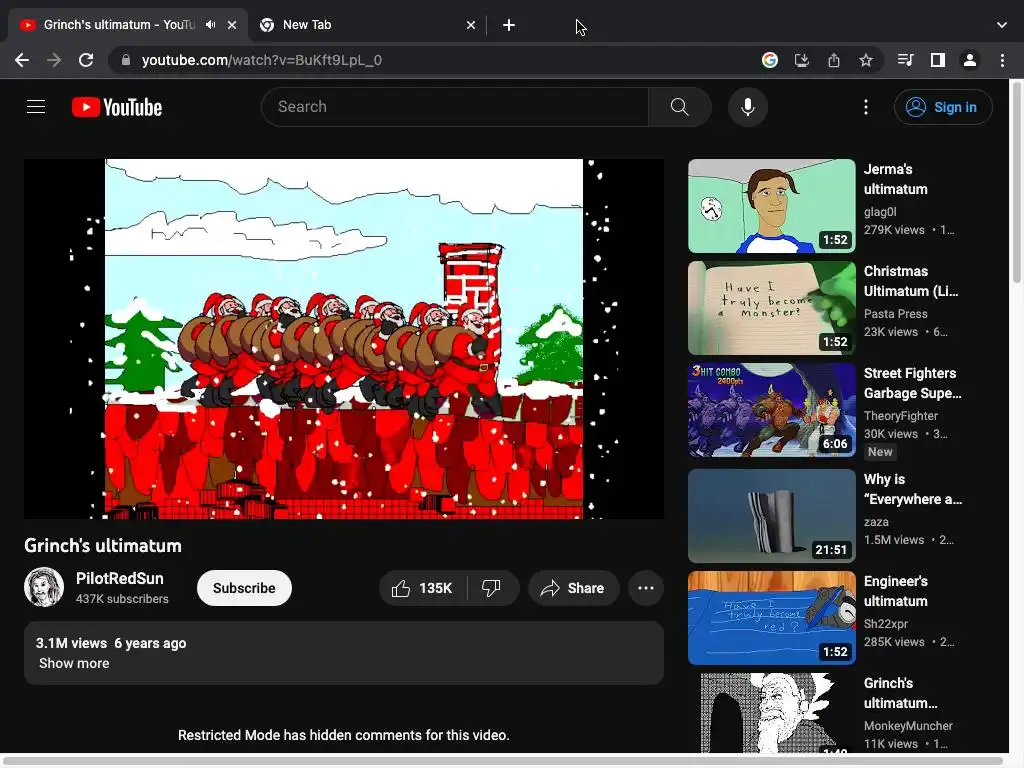Image resolution: width=1024 pixels, height=768 pixels.
Task: Open PilotRedSun channel avatar
Action: click(x=44, y=587)
